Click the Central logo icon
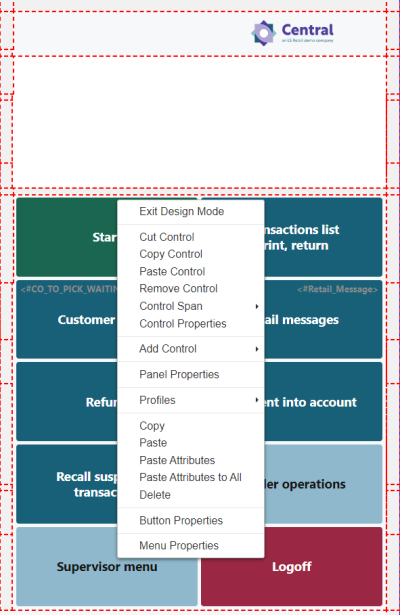Screen dimensions: 400x615 [x=264, y=33]
